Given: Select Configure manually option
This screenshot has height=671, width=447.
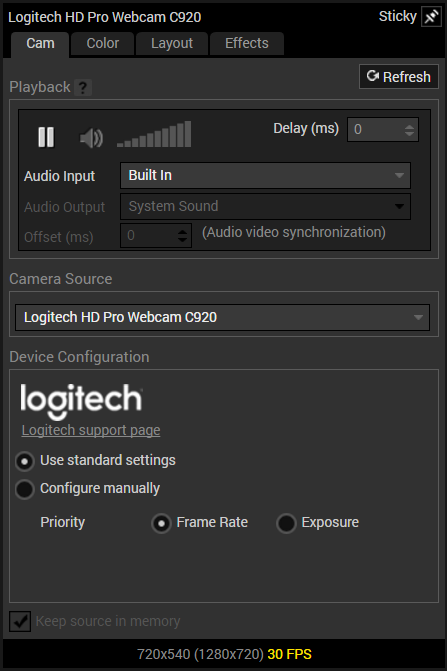Looking at the screenshot, I should (24, 489).
